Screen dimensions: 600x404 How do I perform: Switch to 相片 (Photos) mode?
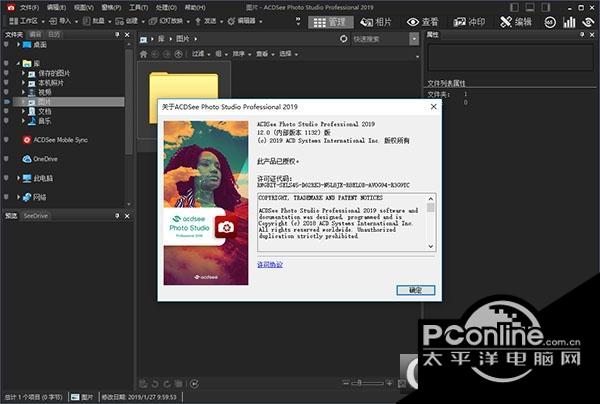376,22
